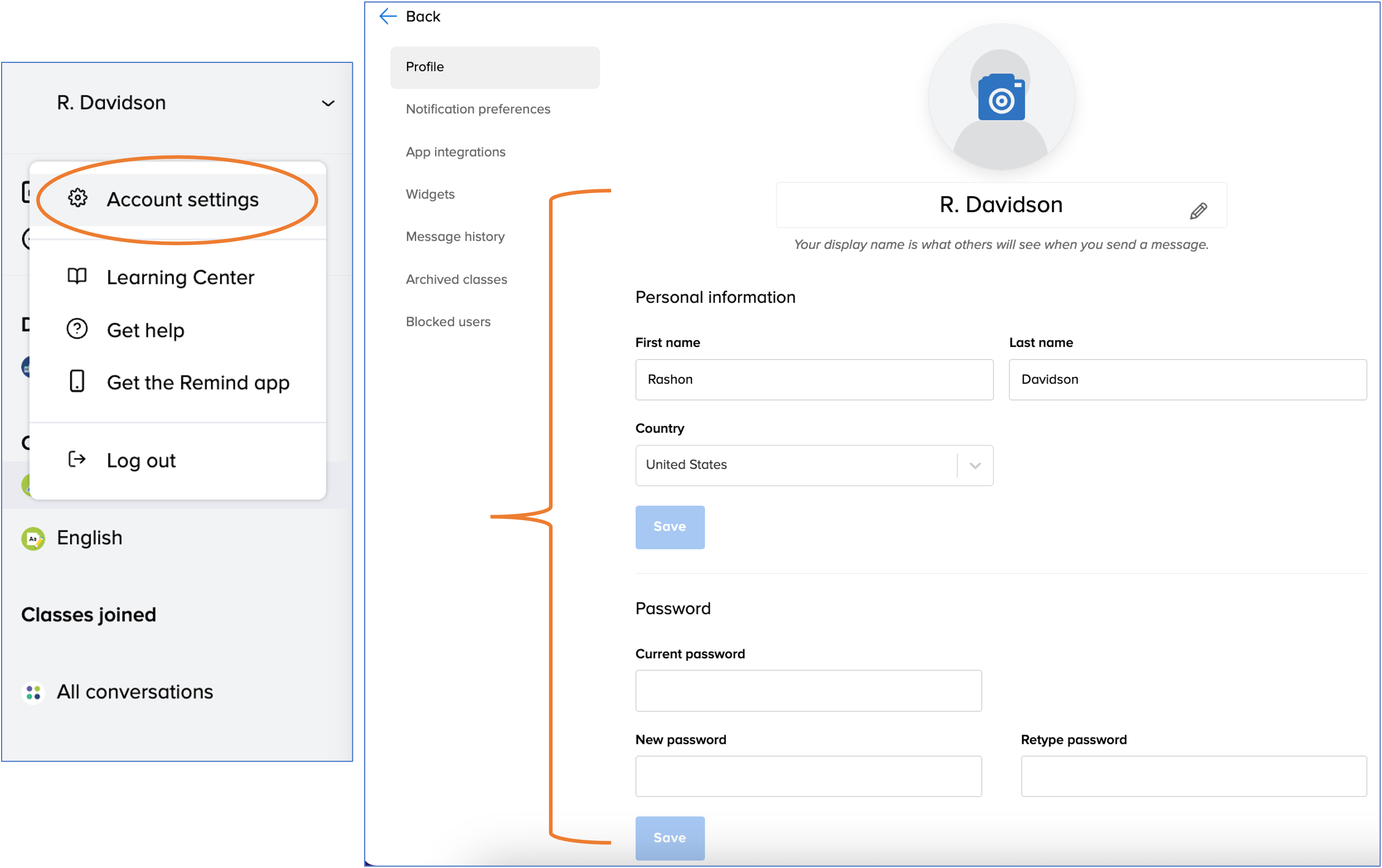Screen dimensions: 1382x868
Task: Click the English class icon
Action: [33, 538]
